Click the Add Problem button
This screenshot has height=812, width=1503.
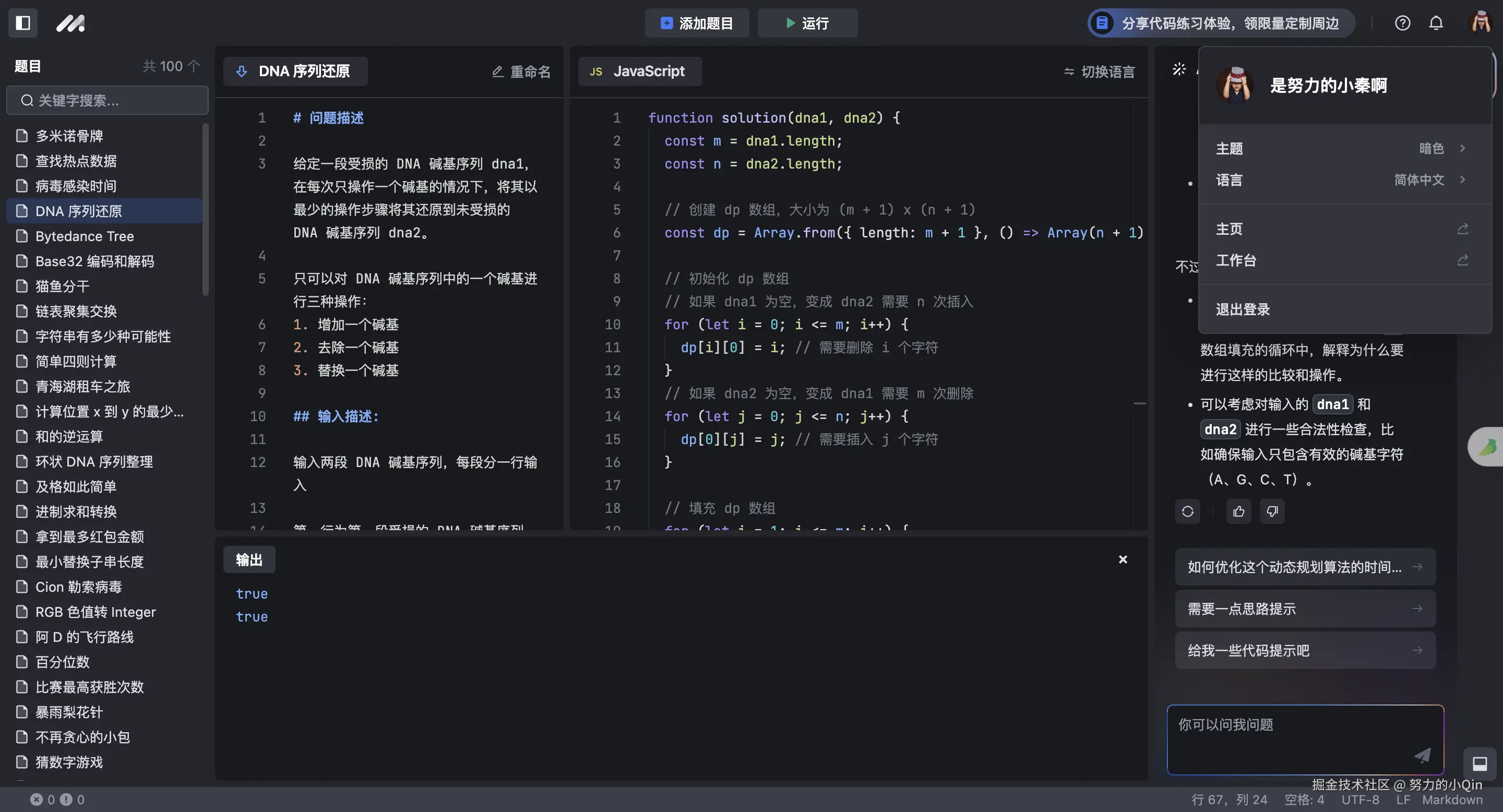(x=696, y=23)
